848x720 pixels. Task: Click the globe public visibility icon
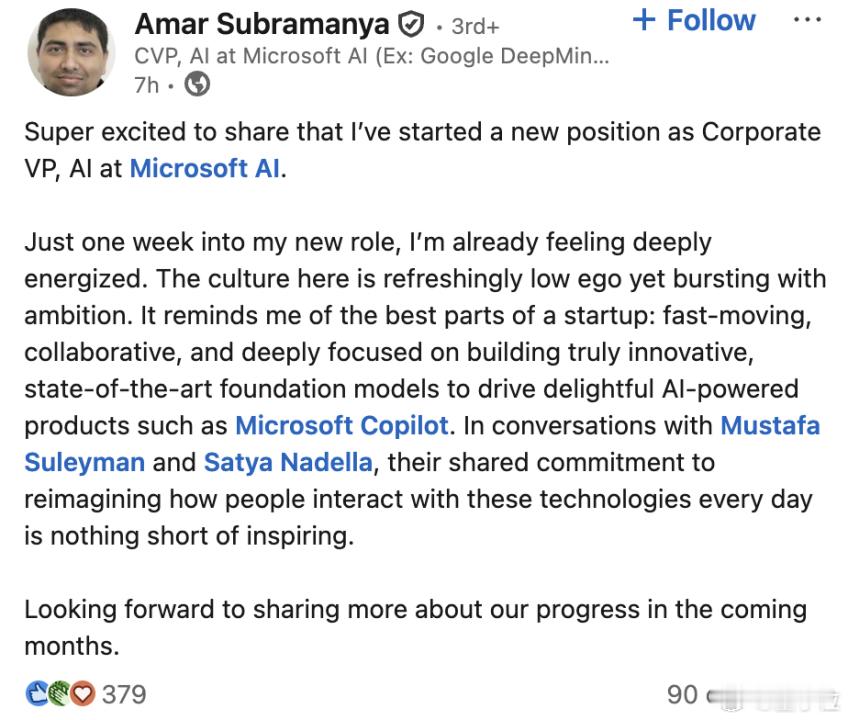(x=197, y=85)
